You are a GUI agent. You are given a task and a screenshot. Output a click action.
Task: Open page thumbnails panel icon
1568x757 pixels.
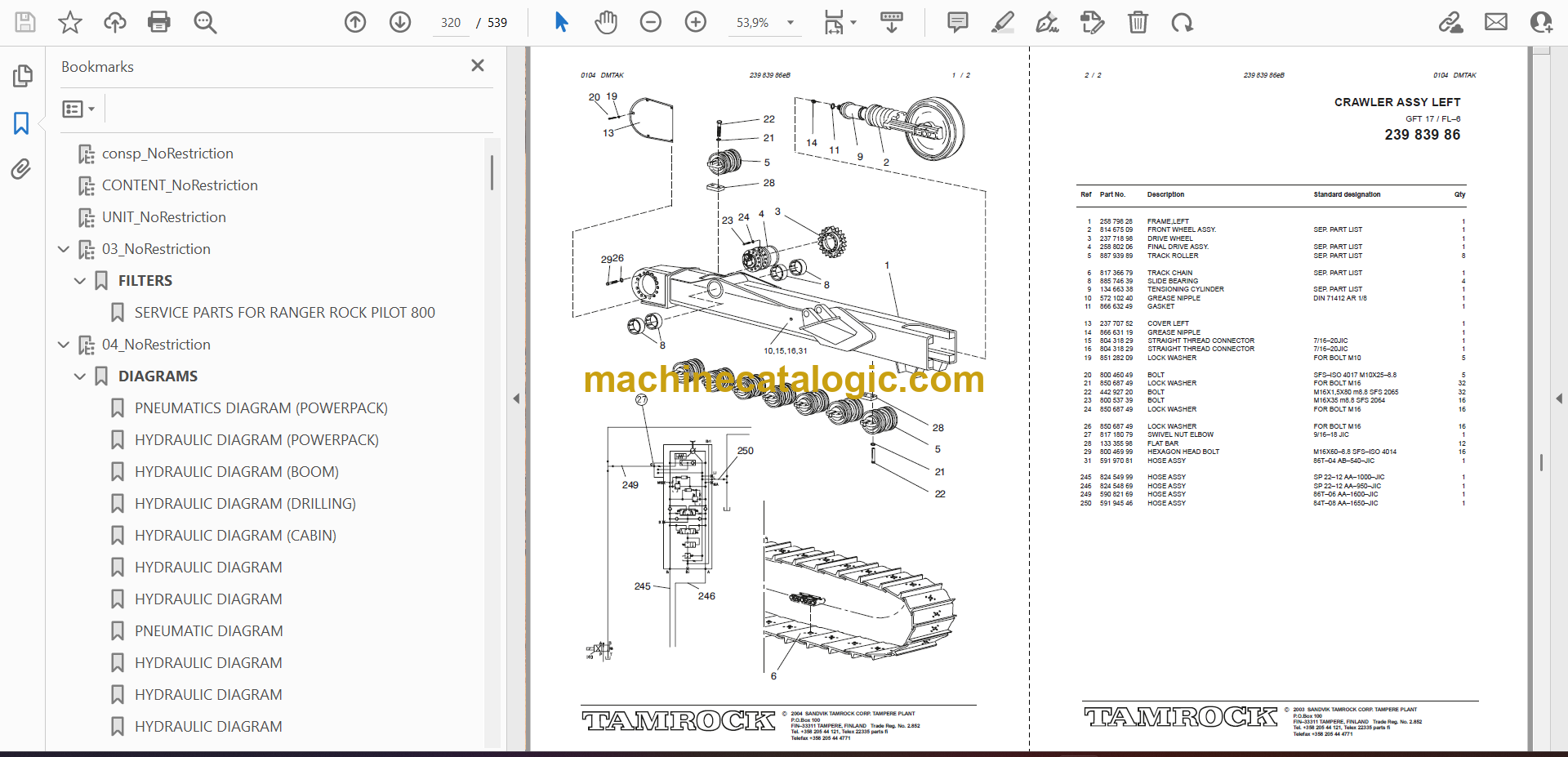pos(22,76)
